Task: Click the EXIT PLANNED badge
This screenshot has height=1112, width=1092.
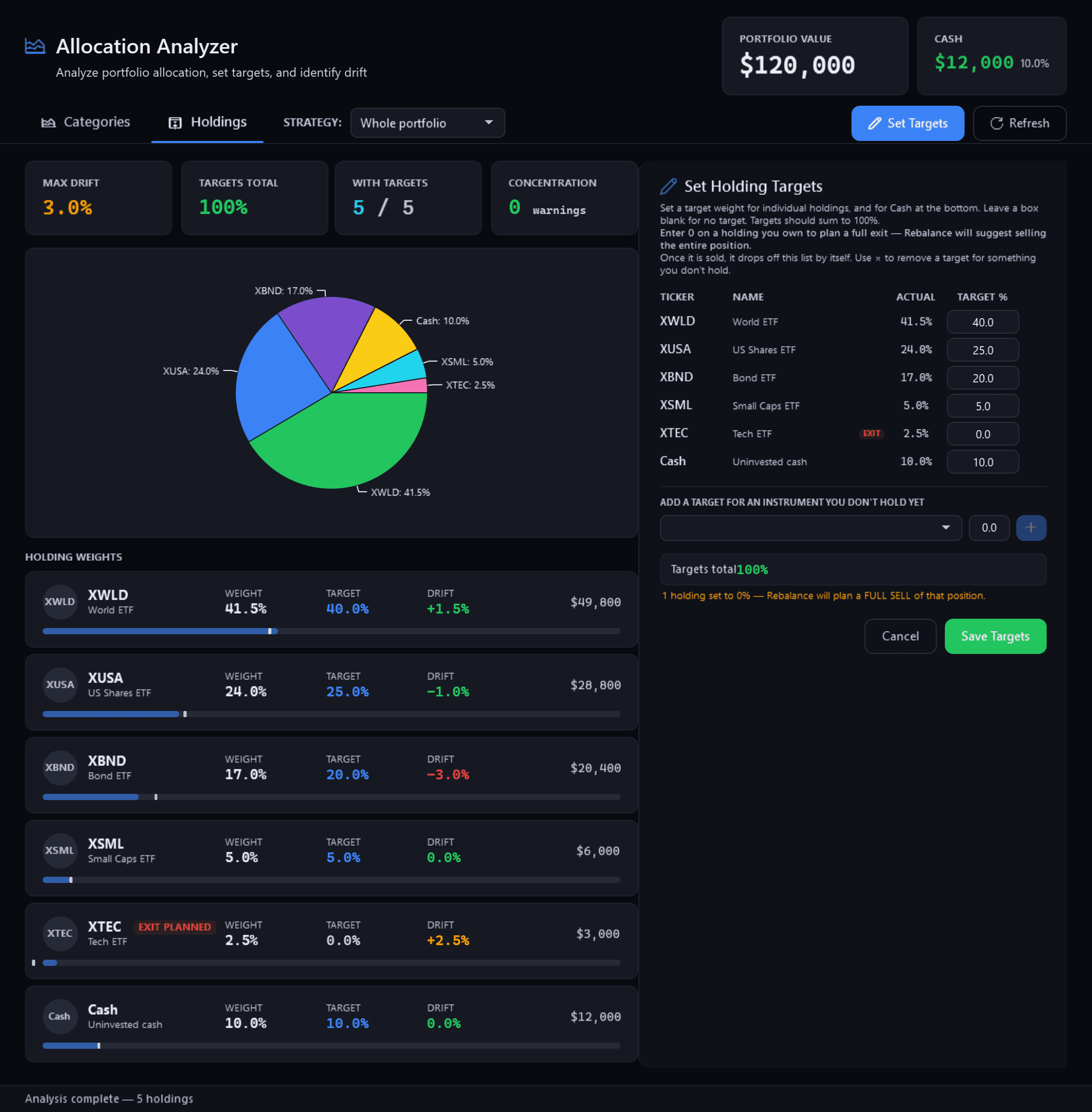Action: pyautogui.click(x=175, y=926)
